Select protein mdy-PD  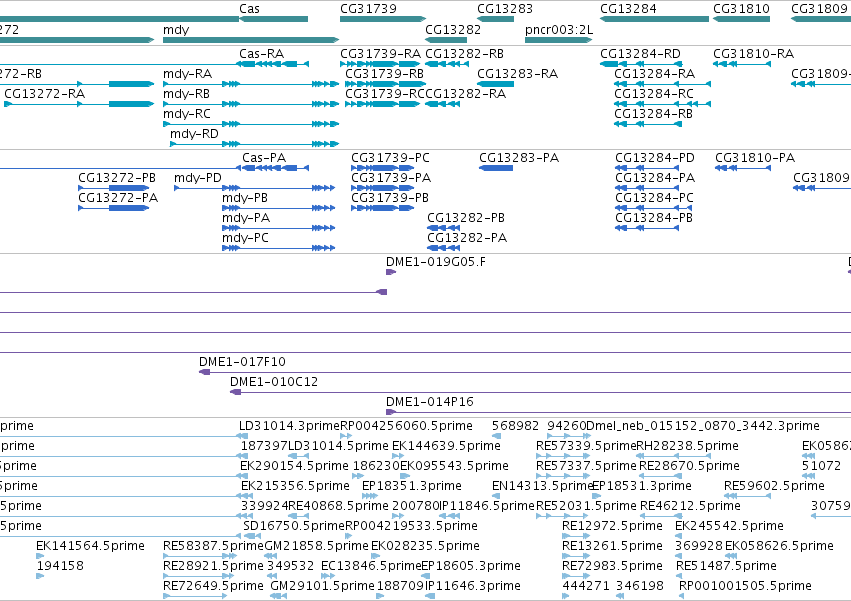coord(198,178)
